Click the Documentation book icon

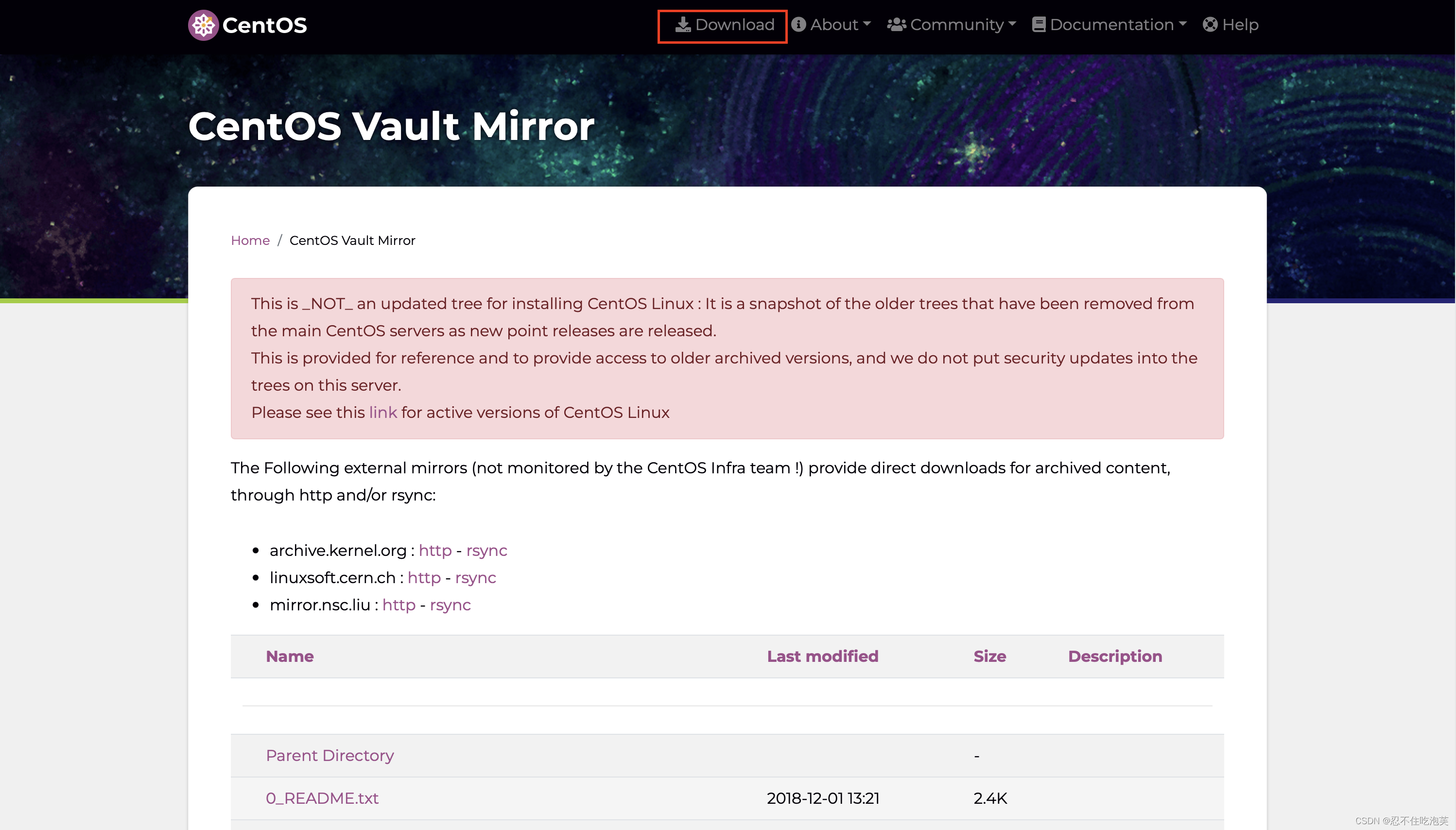point(1039,25)
